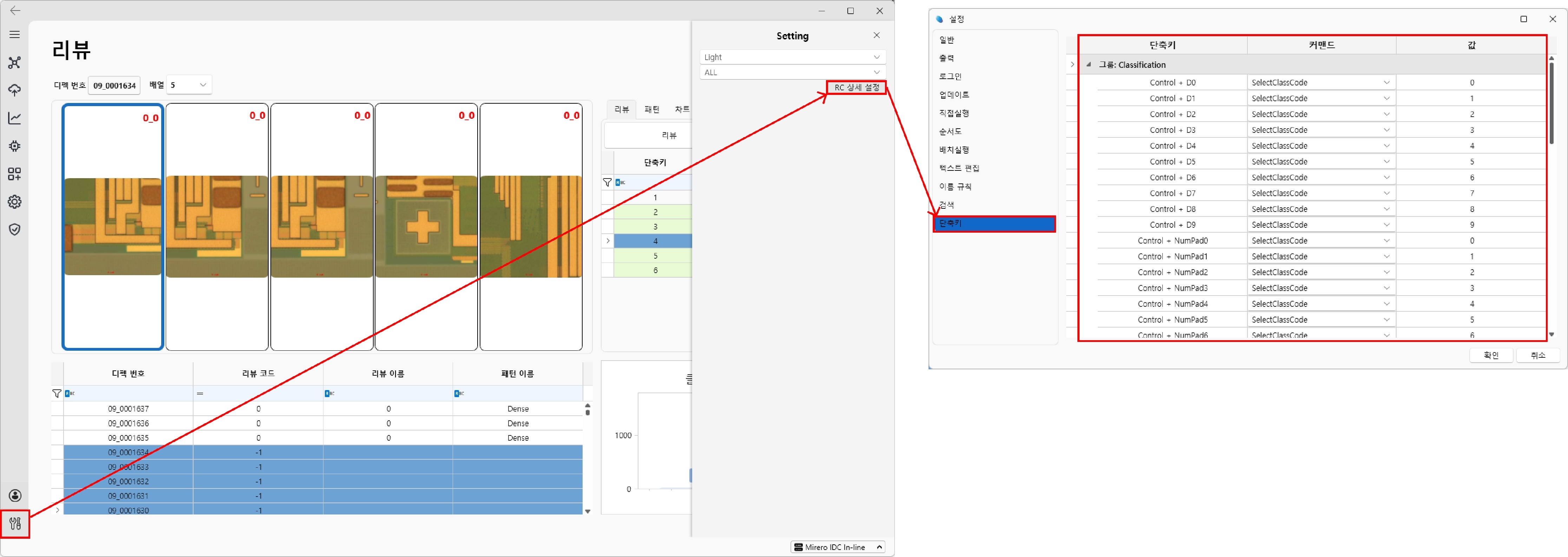The image size is (1568, 557).
Task: Click the back arrow at top left
Action: pos(15,10)
